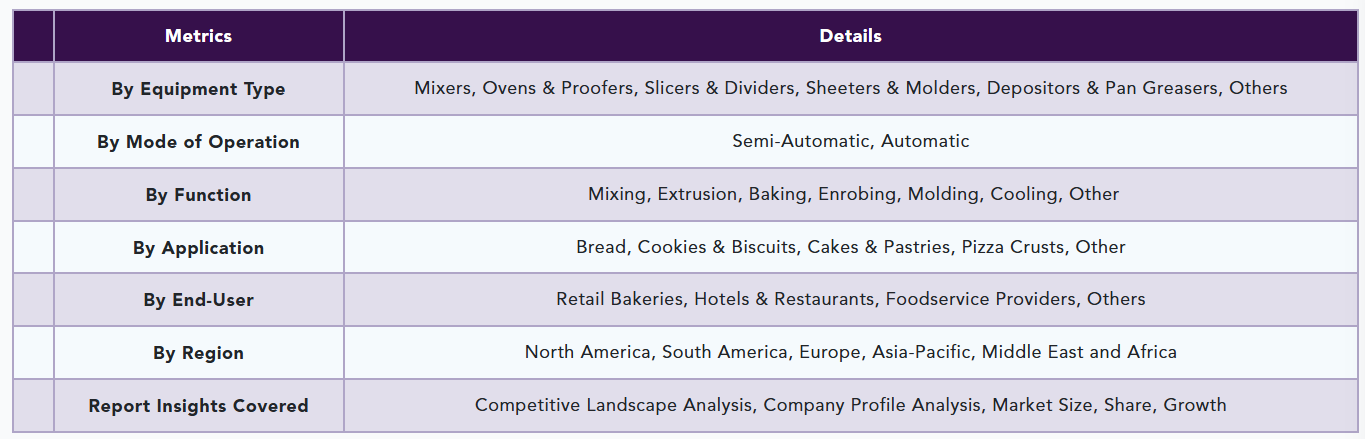1365x439 pixels.
Task: Select the Mixing, Extrusion, Baking details cell
Action: point(850,195)
